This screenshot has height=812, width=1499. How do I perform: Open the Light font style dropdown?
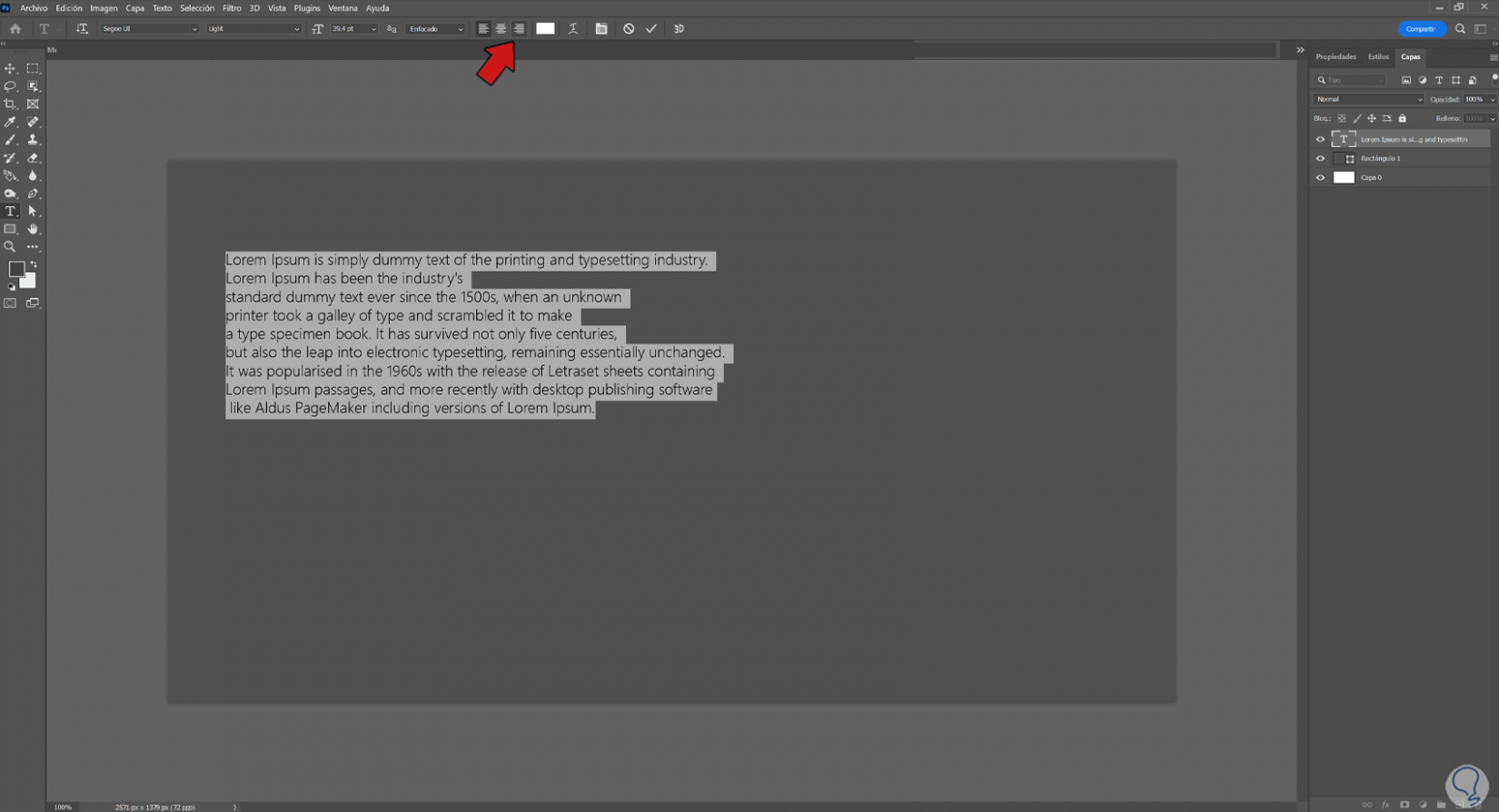pos(253,29)
